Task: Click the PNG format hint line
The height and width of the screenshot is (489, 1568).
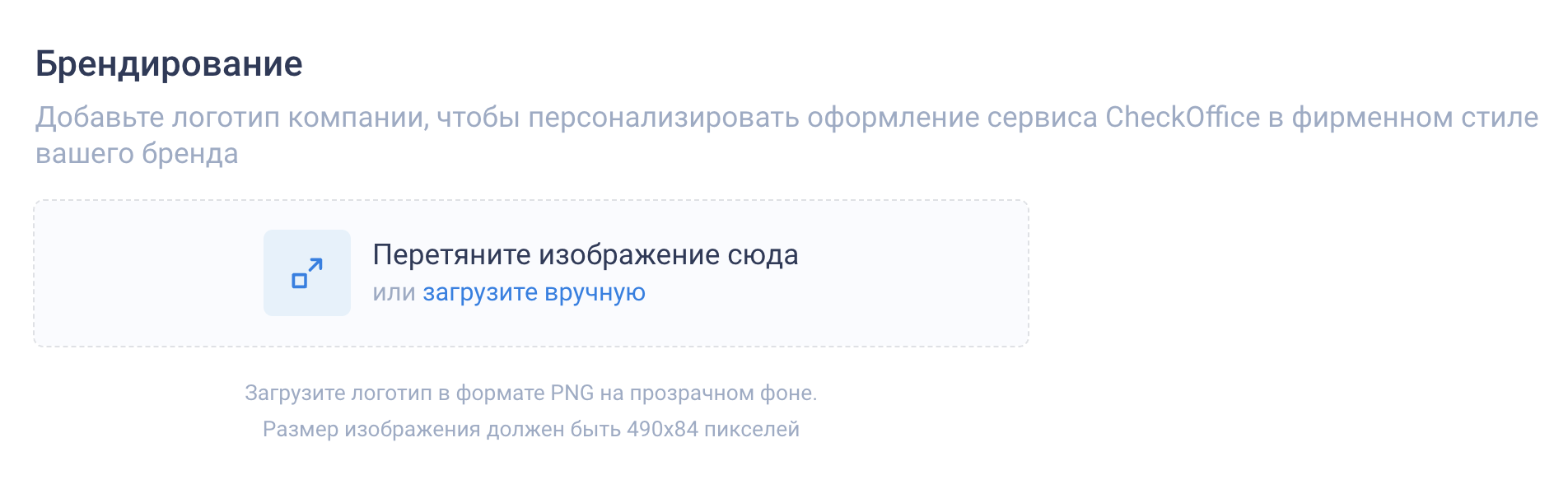Action: click(531, 394)
